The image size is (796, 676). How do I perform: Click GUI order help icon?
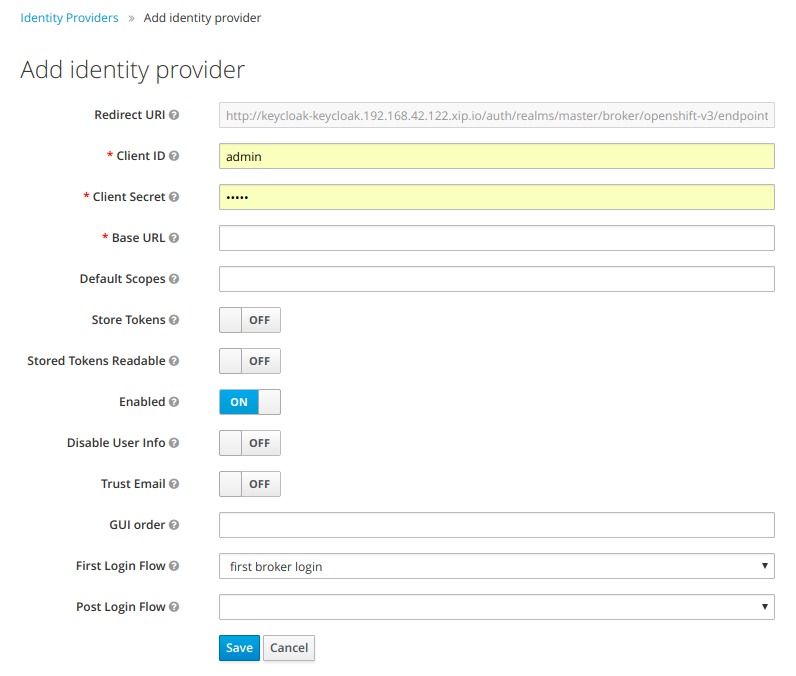(x=175, y=525)
